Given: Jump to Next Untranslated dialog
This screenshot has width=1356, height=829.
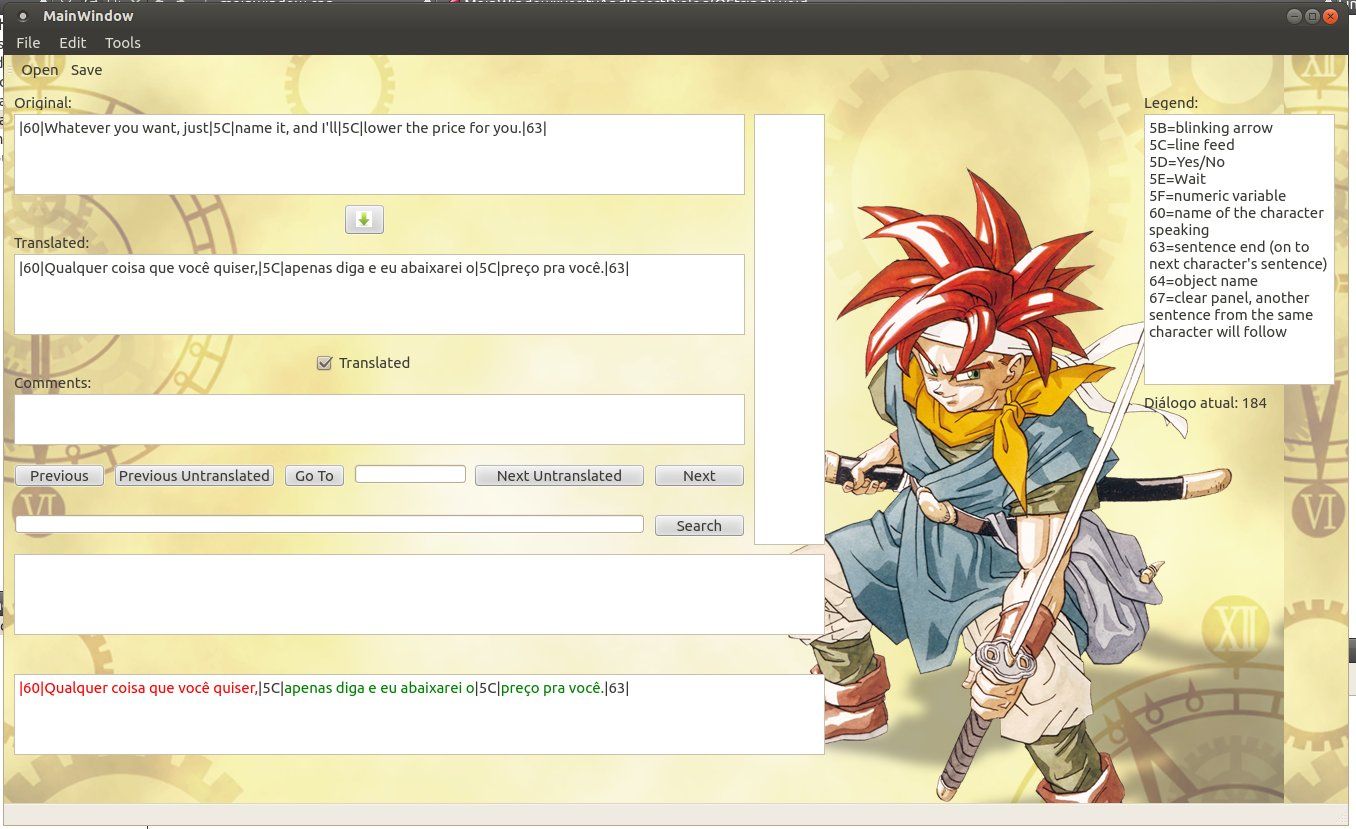Looking at the screenshot, I should (559, 476).
